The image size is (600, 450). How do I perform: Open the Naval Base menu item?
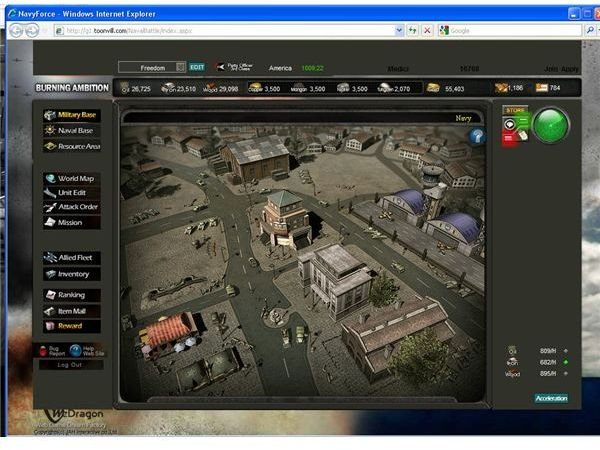point(72,130)
